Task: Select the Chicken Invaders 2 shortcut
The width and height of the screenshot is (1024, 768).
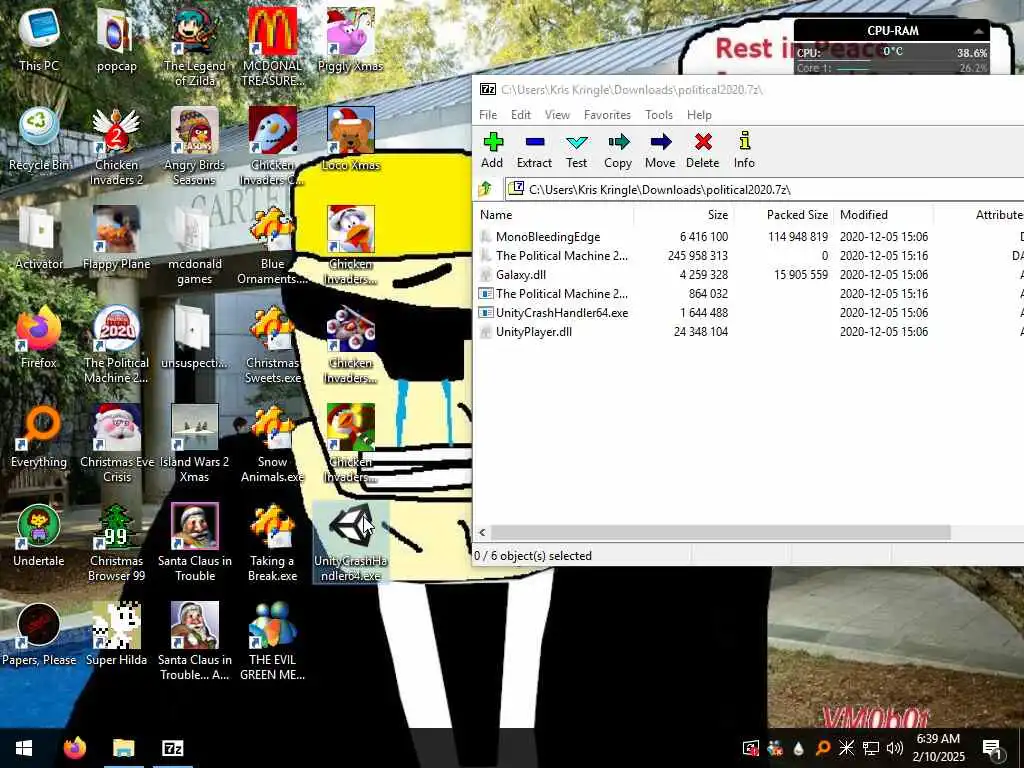Action: pos(116,146)
